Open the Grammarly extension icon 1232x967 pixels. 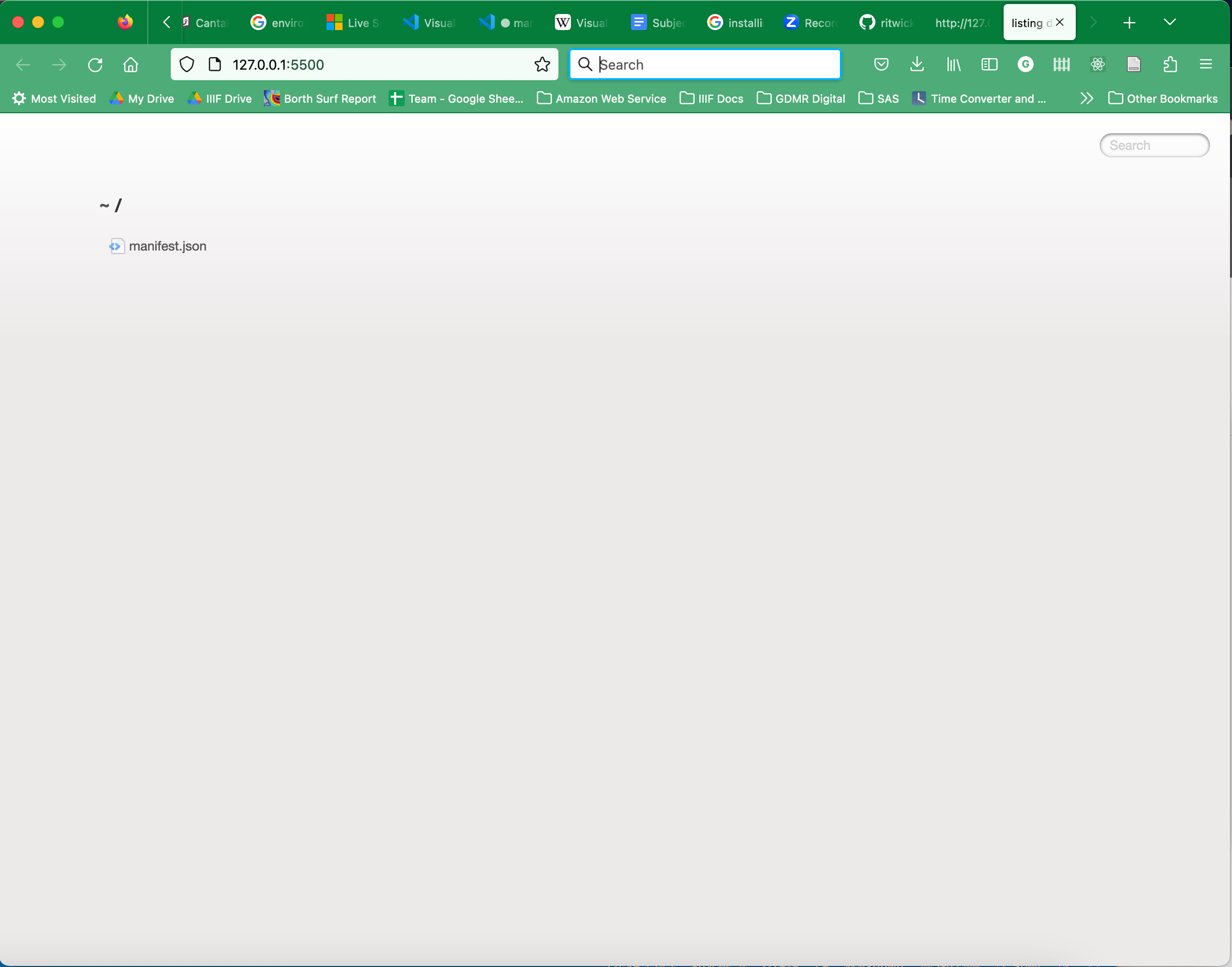tap(1026, 65)
